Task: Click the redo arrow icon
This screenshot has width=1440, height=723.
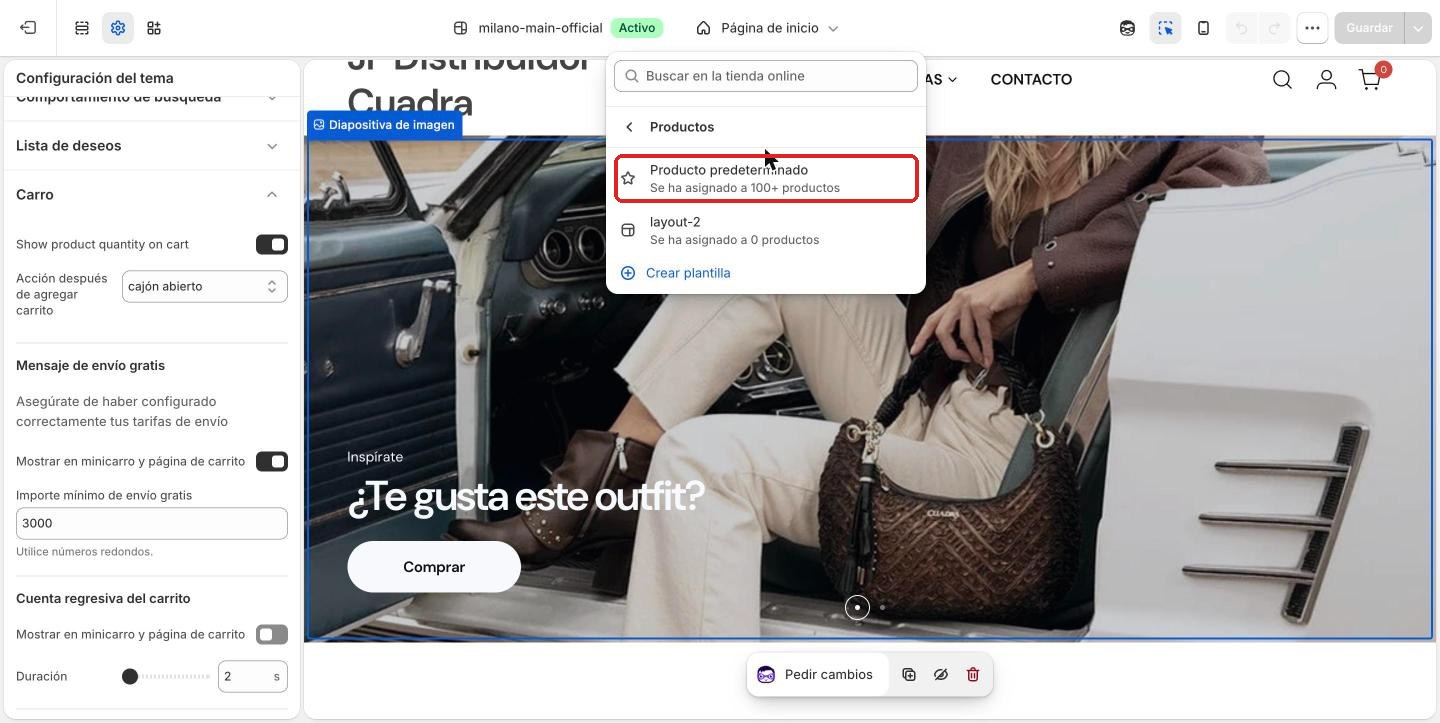Action: click(1274, 28)
